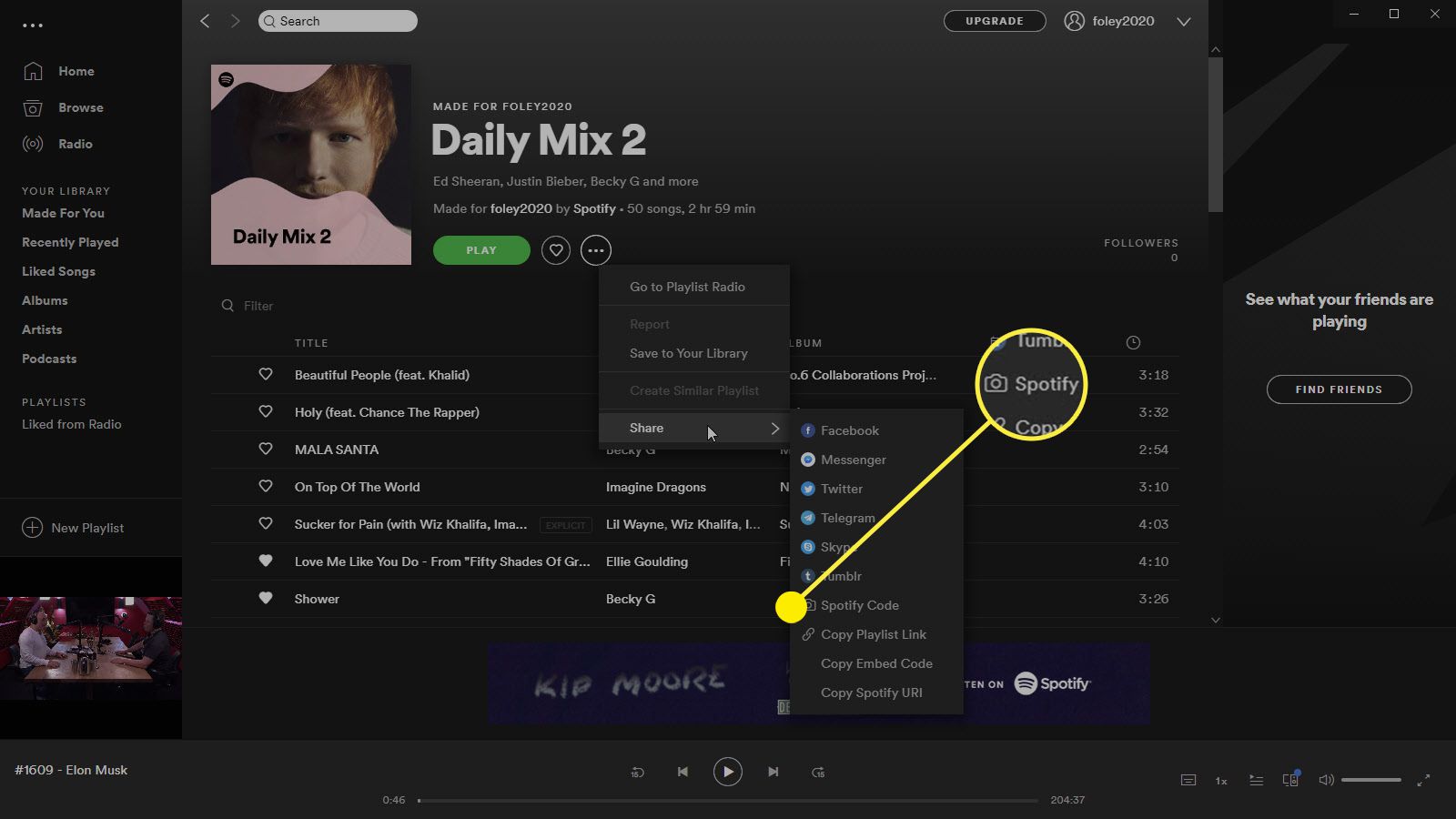Click the New Playlist plus icon
This screenshot has width=1456, height=819.
[x=32, y=528]
